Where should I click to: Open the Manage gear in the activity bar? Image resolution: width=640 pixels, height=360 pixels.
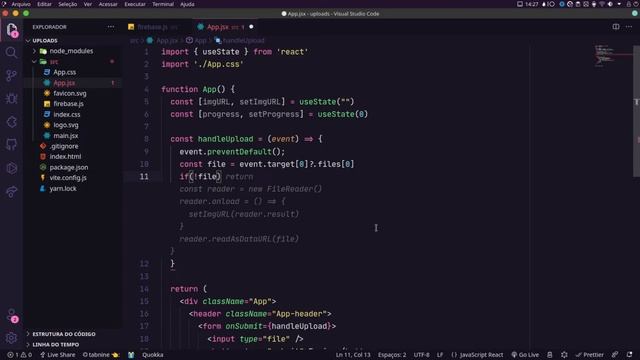pos(11,338)
